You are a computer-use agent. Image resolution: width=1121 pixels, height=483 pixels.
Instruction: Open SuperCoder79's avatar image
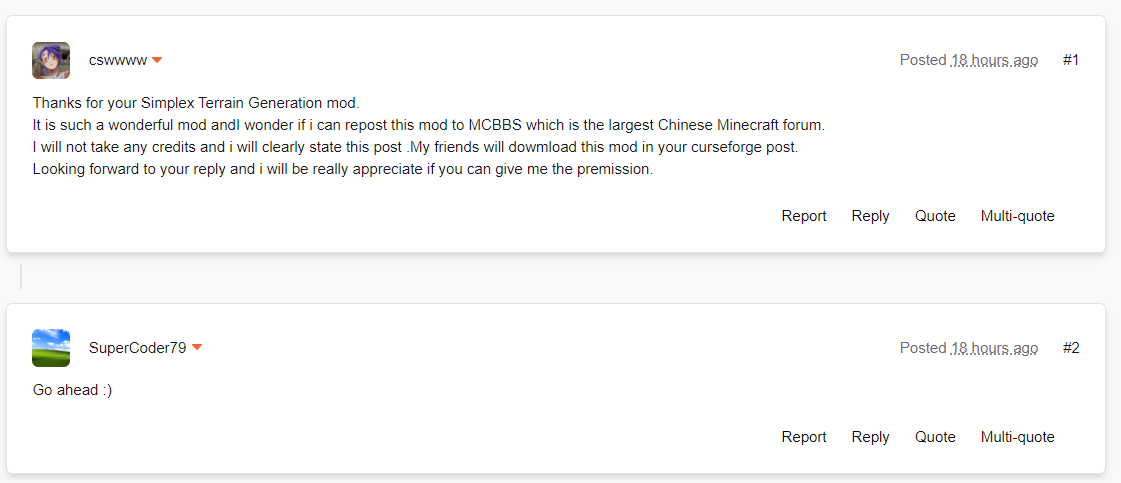coord(51,348)
